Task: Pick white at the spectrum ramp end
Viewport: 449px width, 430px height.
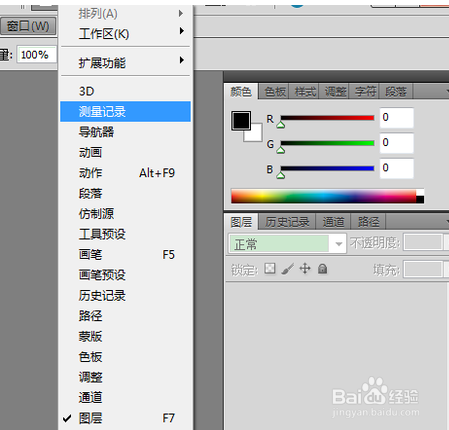Action: point(420,192)
